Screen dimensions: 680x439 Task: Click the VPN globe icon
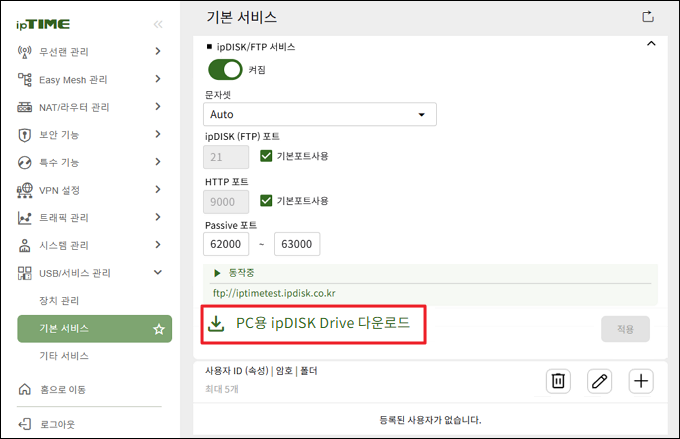click(x=24, y=190)
